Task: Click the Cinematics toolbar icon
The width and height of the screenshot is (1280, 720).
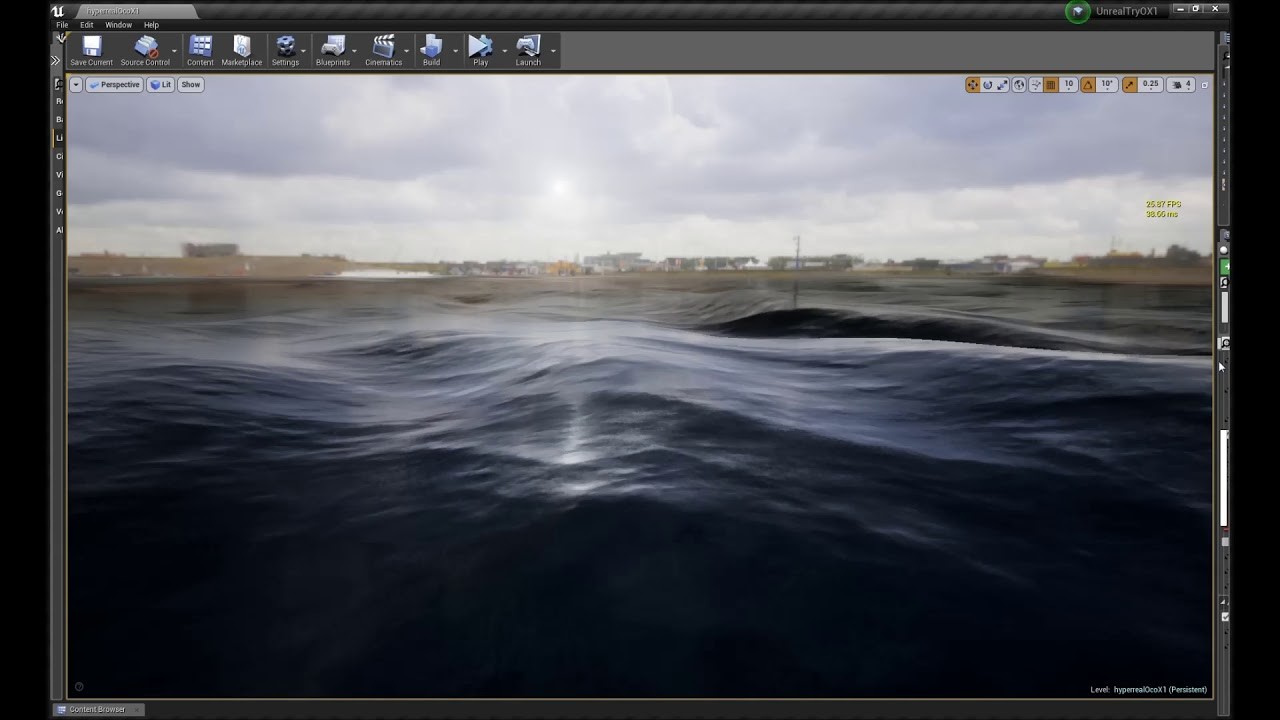Action: click(x=383, y=48)
